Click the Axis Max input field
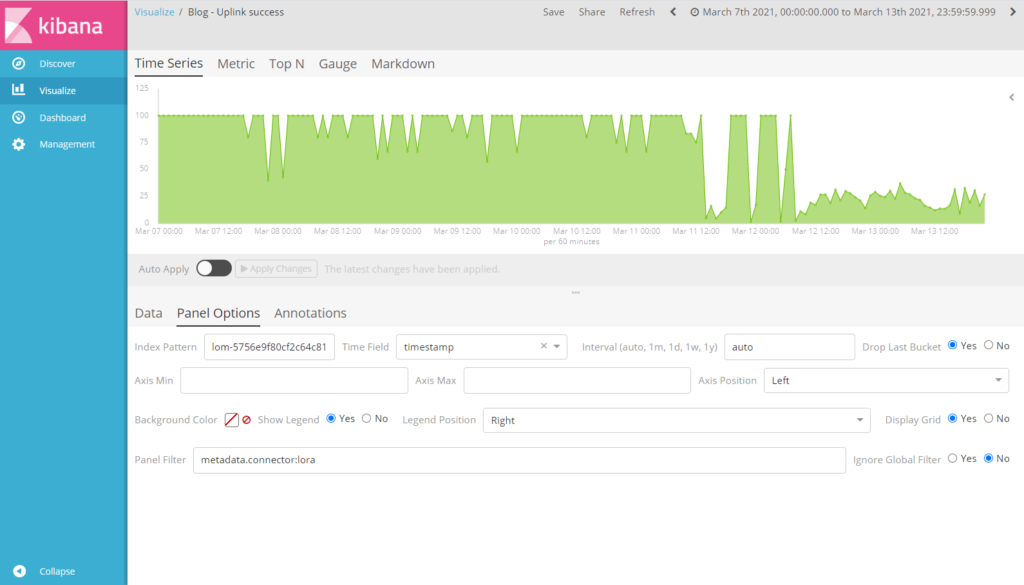Screen dimensions: 1024x585 (x=577, y=380)
